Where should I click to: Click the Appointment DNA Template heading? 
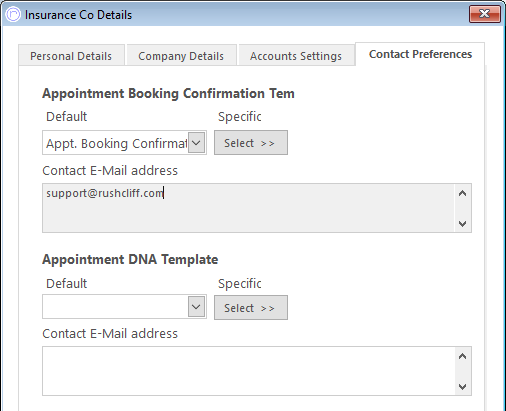[x=130, y=259]
